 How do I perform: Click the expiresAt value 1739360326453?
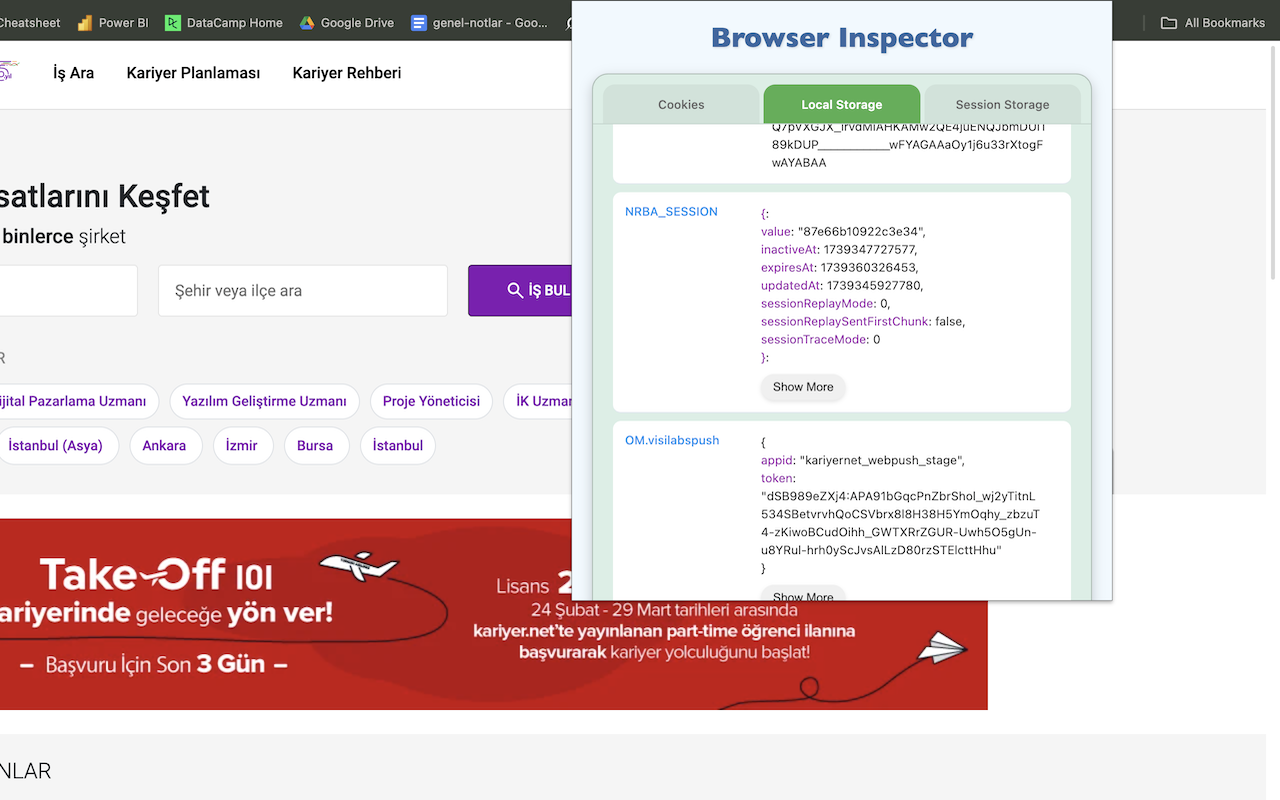(x=869, y=267)
